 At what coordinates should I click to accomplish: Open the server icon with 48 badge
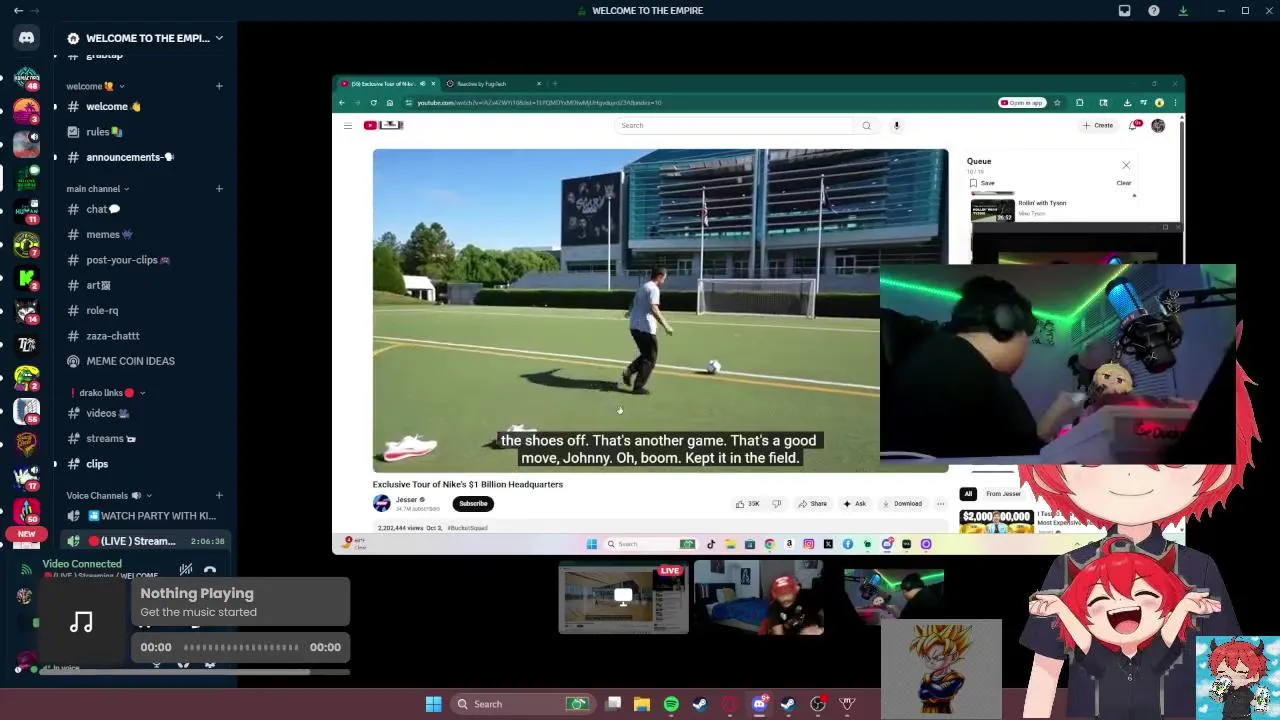27,79
